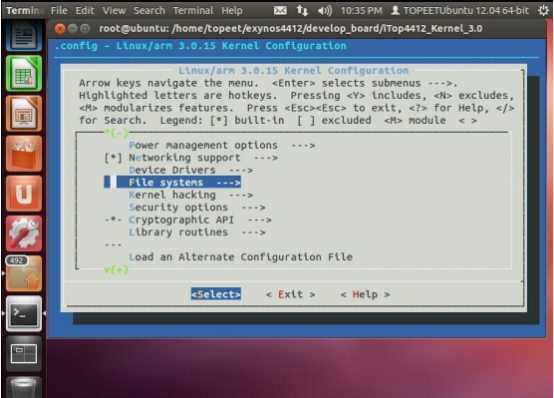Expand Power management options submenu
Image resolution: width=554 pixels, height=398 pixels.
(x=222, y=145)
